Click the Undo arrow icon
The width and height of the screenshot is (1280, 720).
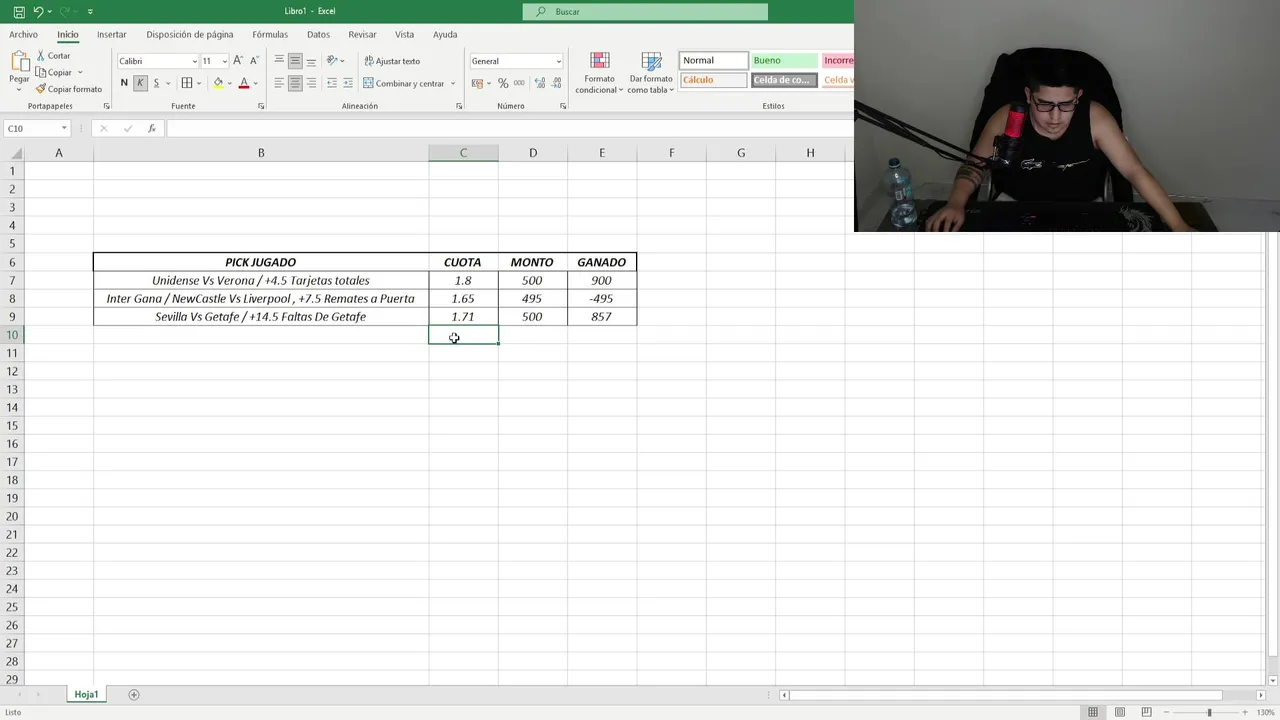click(x=38, y=12)
